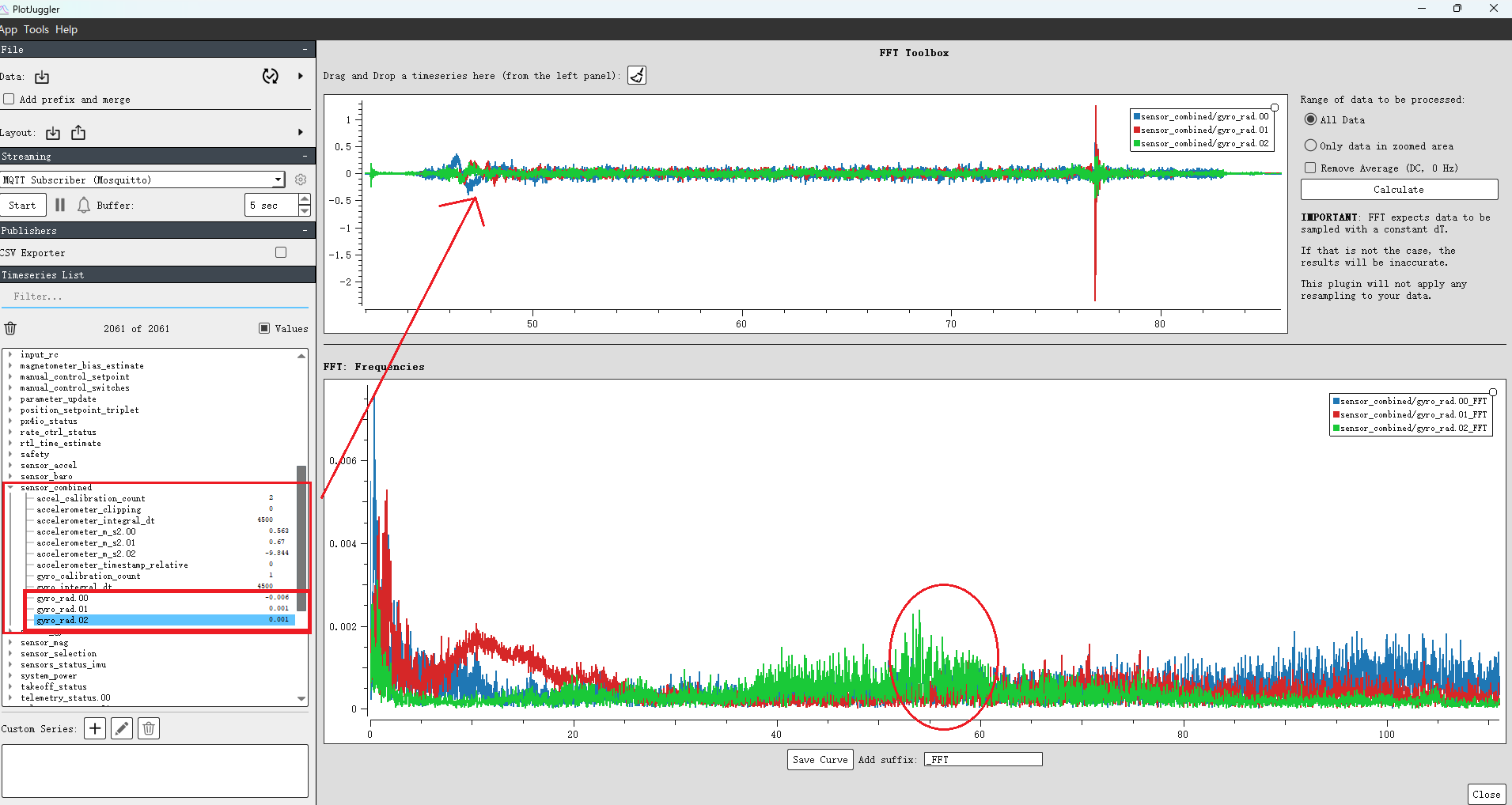The width and height of the screenshot is (1512, 805).
Task: Open the Tools menu
Action: point(36,29)
